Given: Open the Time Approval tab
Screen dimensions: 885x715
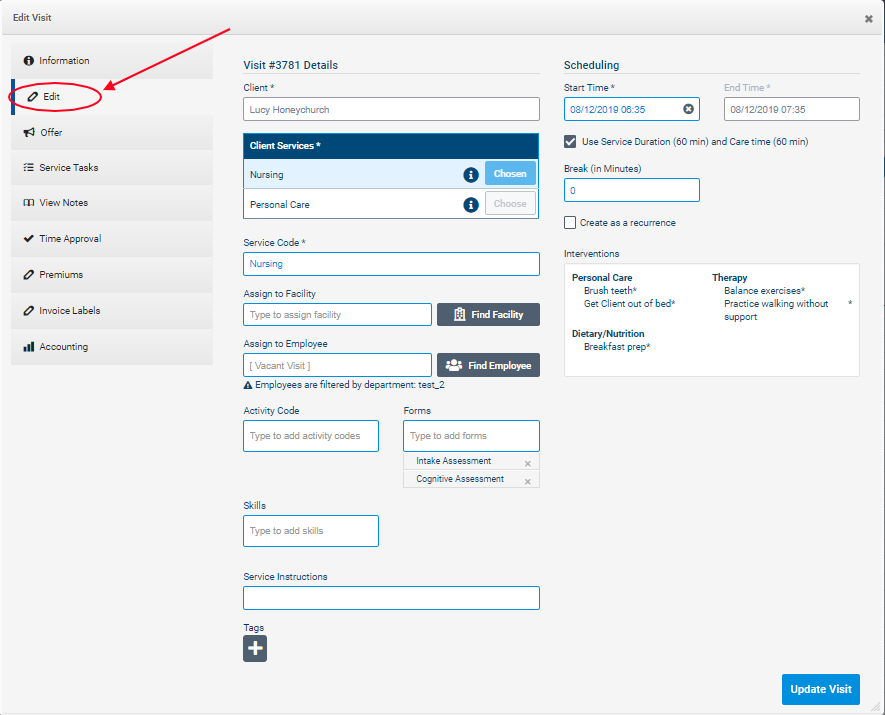Looking at the screenshot, I should [69, 239].
